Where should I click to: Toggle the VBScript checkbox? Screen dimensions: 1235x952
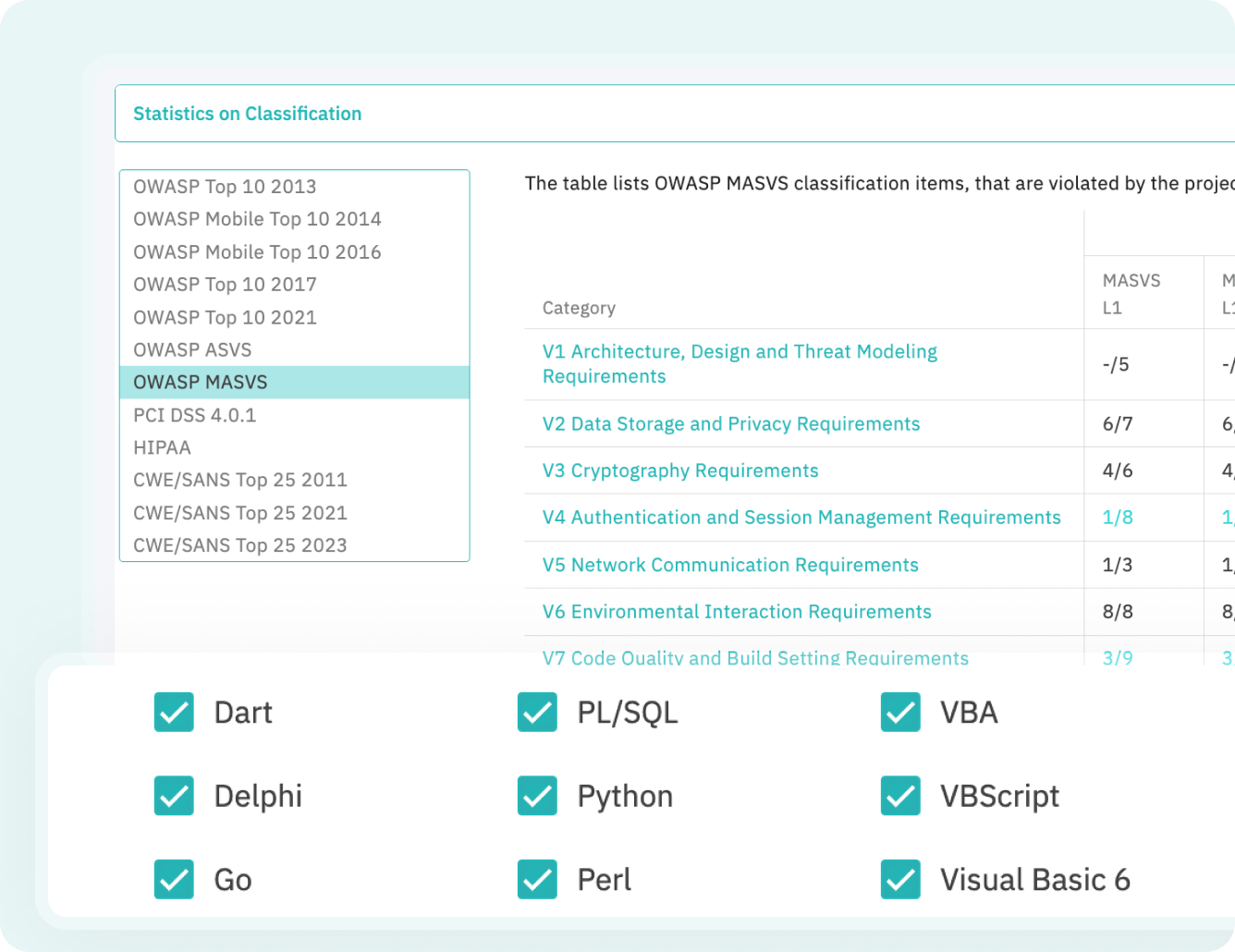coord(900,796)
